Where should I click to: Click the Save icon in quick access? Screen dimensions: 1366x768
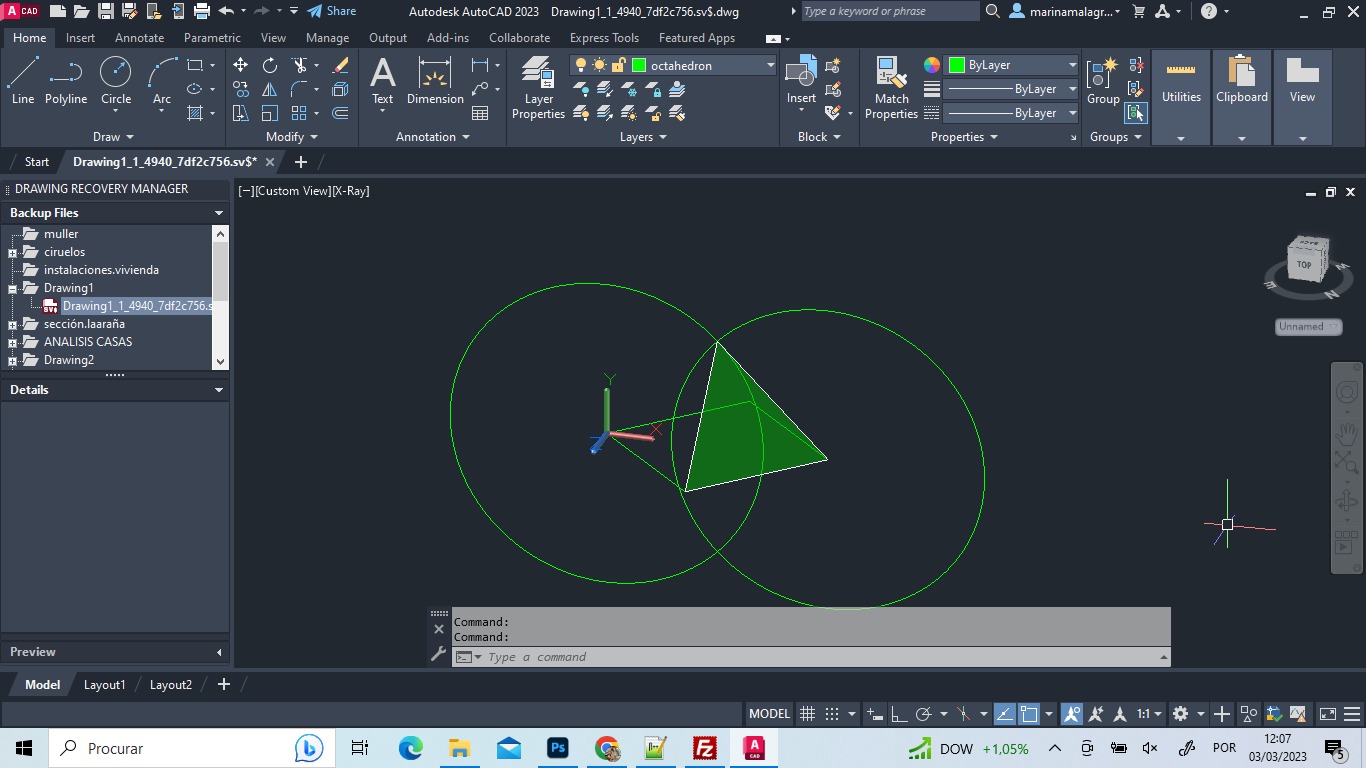[105, 11]
